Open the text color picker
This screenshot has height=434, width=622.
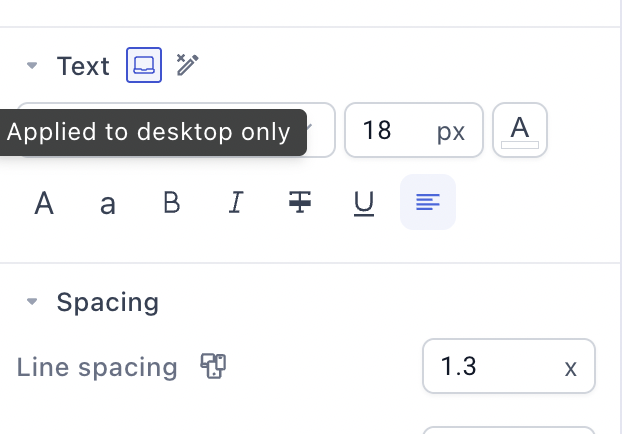tap(520, 130)
